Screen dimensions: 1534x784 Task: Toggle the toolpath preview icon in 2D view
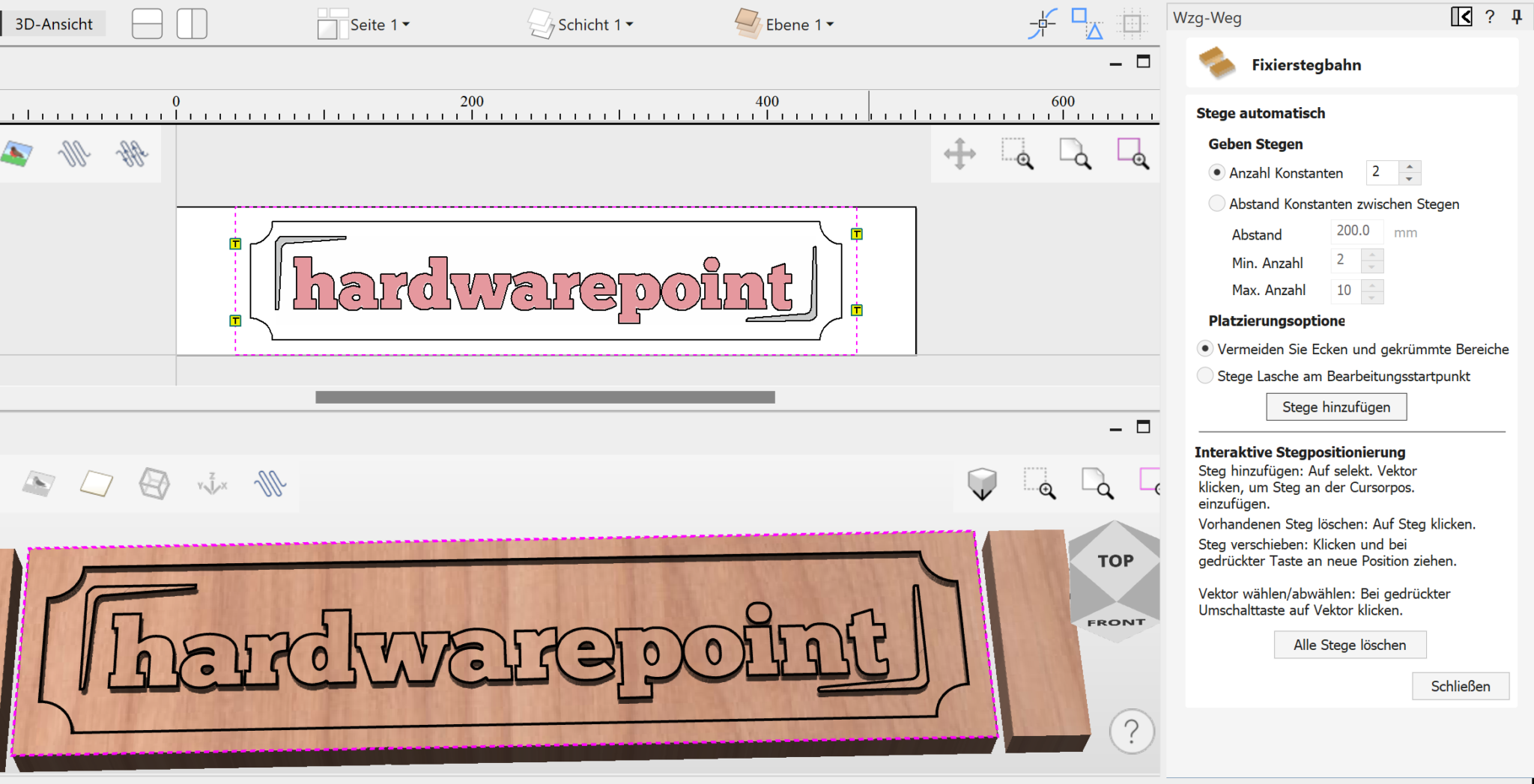click(x=74, y=154)
